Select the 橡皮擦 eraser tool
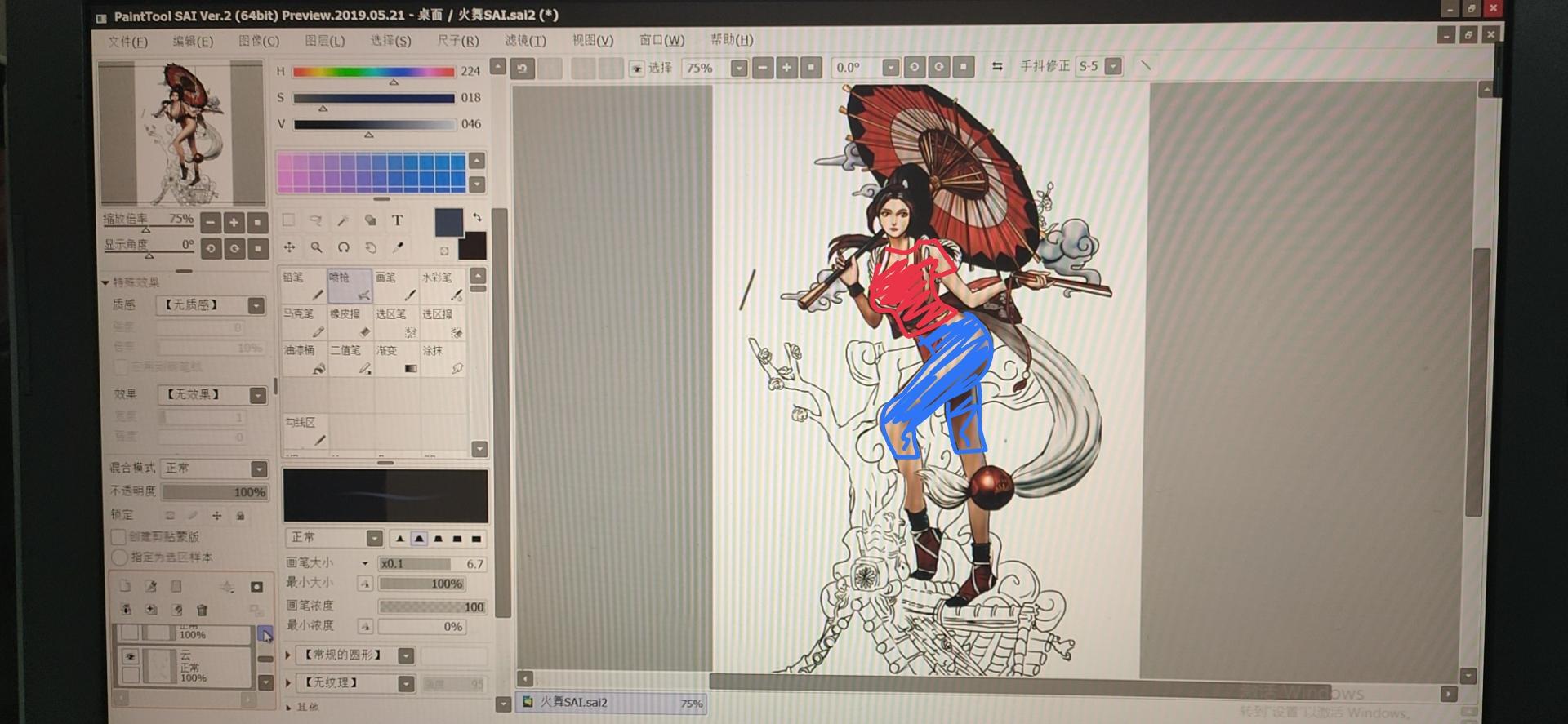 pyautogui.click(x=350, y=322)
